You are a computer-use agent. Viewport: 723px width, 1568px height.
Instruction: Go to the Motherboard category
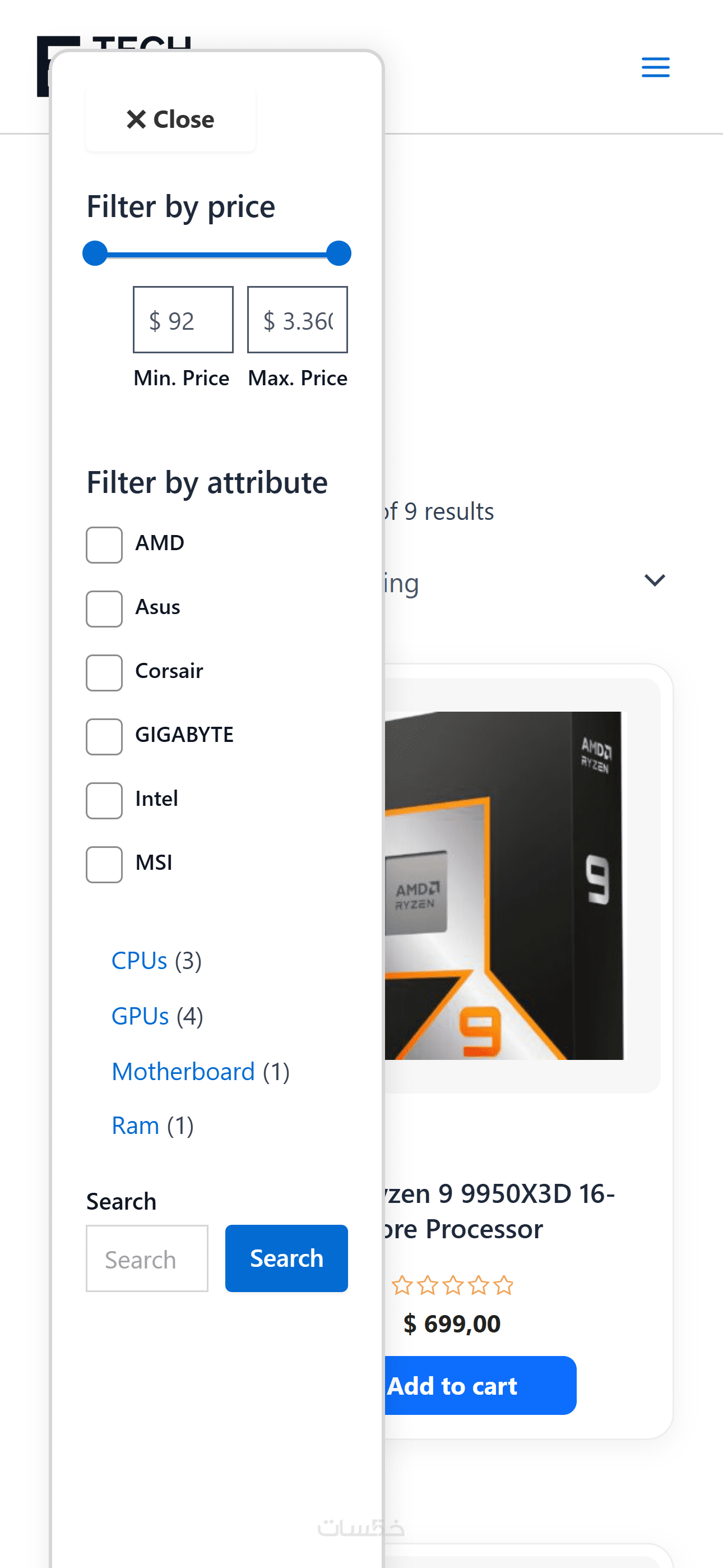(183, 1071)
